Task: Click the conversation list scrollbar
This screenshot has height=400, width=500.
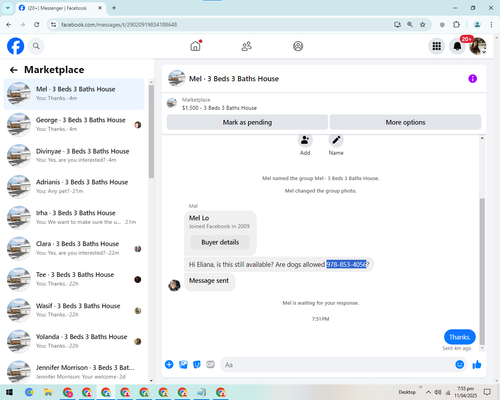Action: (x=151, y=132)
